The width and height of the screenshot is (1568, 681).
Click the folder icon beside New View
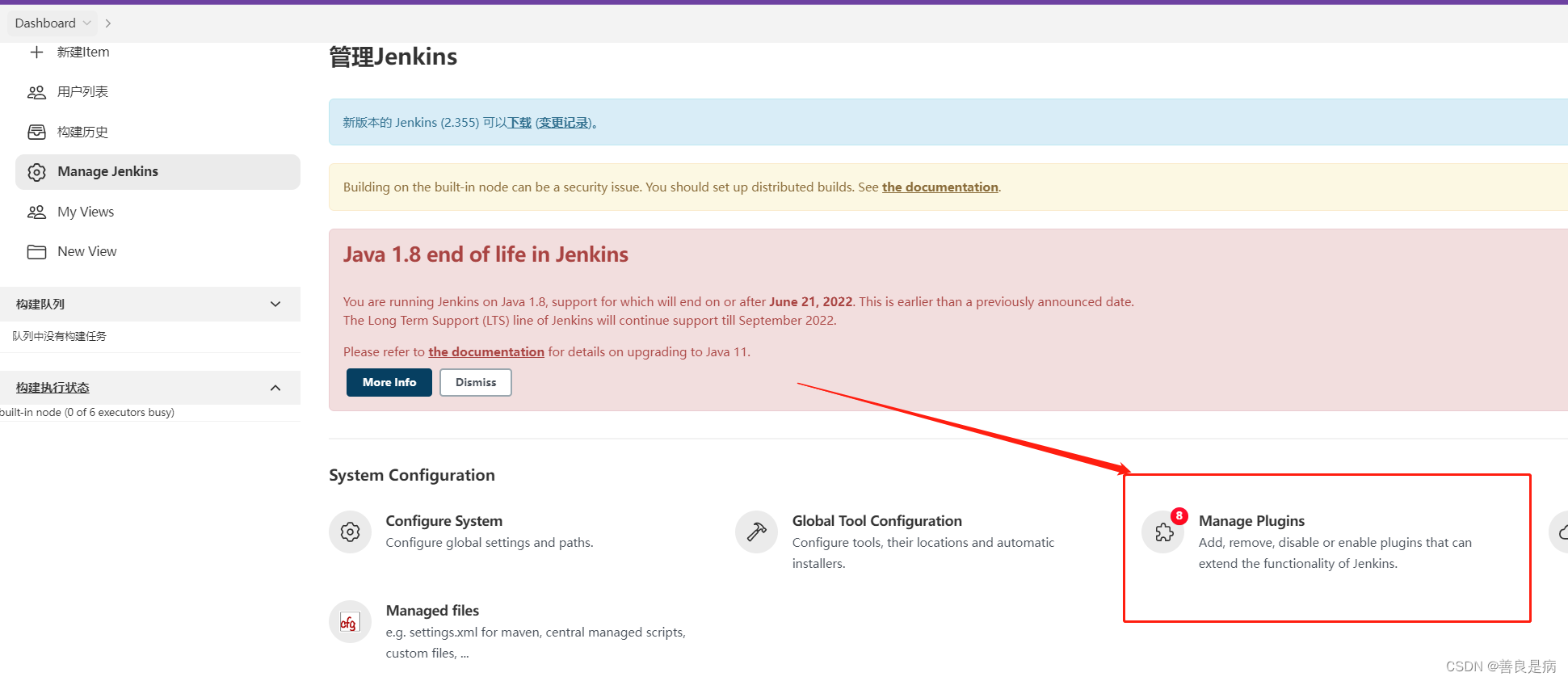[36, 252]
